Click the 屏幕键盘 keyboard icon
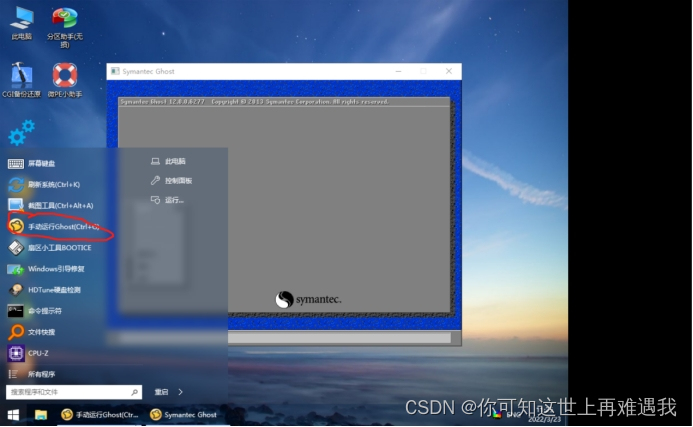The height and width of the screenshot is (427, 693). [16, 164]
